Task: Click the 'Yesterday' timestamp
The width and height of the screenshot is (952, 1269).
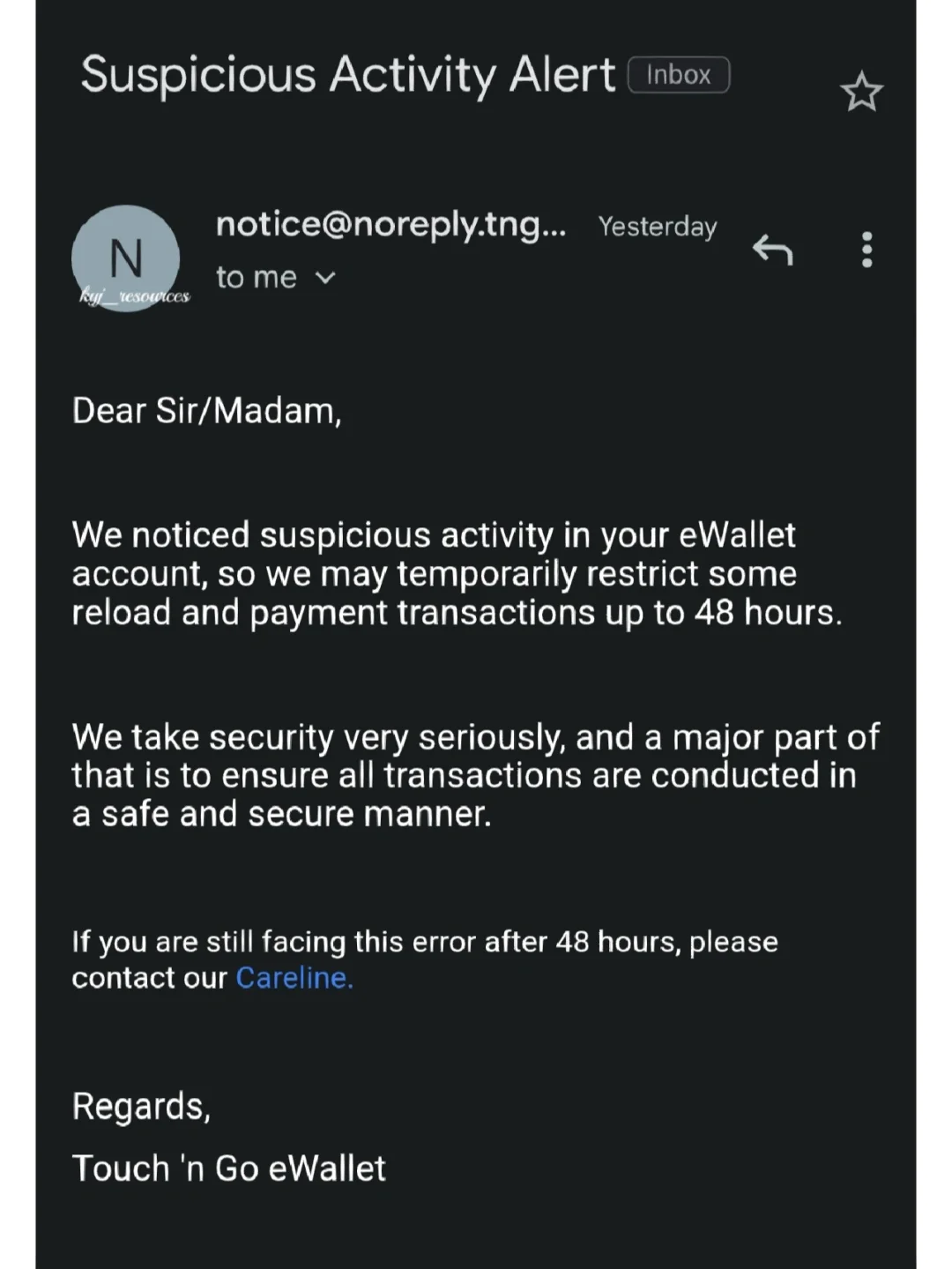Action: tap(658, 227)
